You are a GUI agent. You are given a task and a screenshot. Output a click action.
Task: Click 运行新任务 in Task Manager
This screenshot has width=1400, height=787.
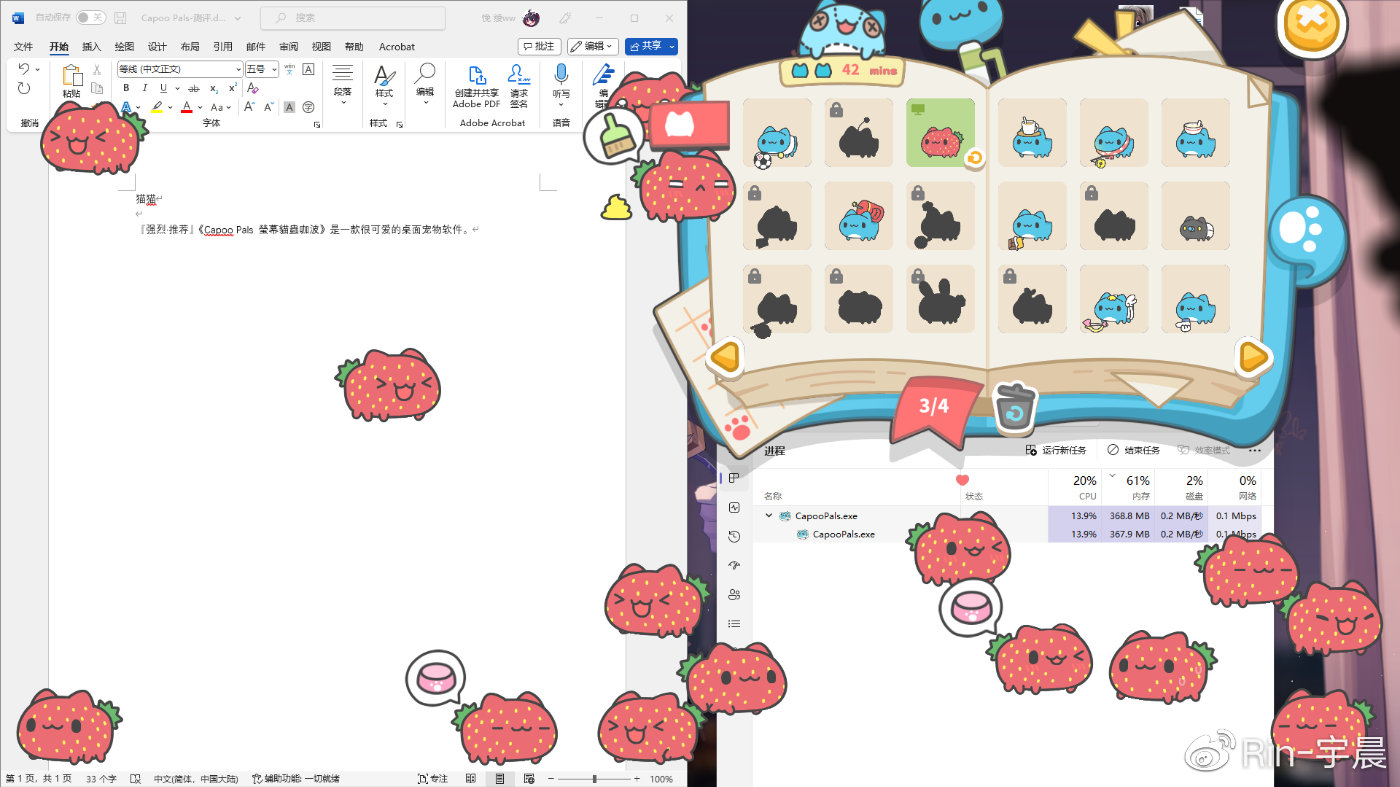pyautogui.click(x=1057, y=450)
